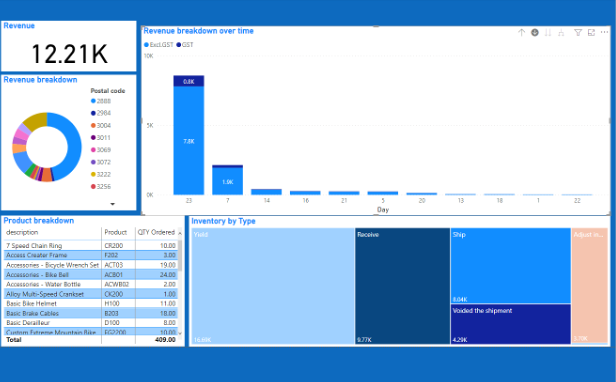
Task: Sort table by description column header
Action: click(x=22, y=232)
